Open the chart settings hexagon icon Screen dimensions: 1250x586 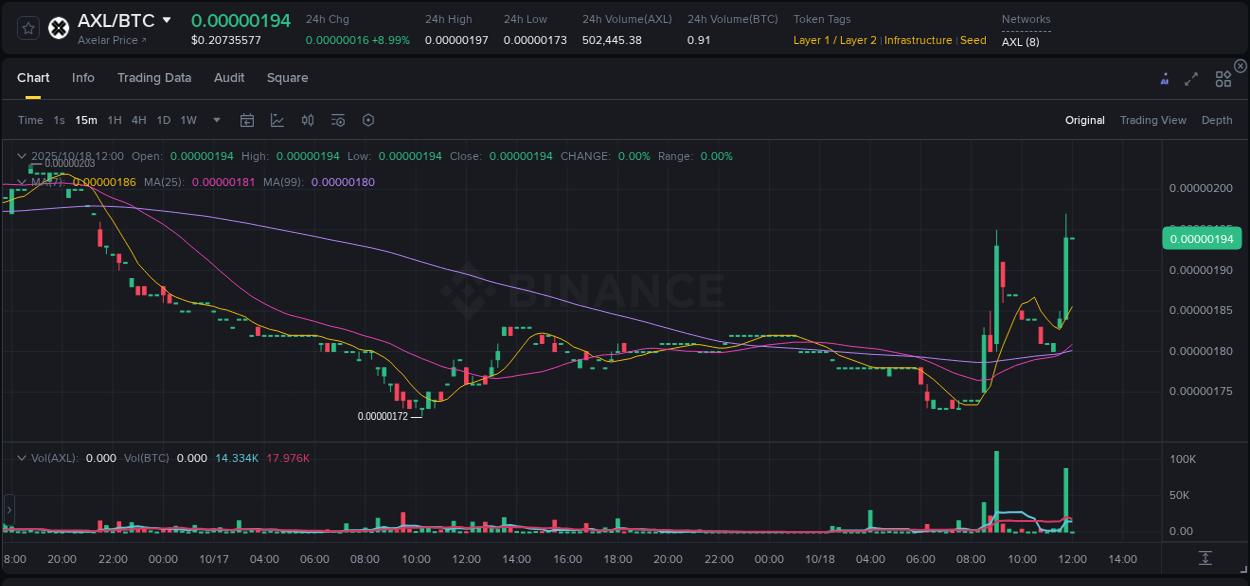pos(368,120)
